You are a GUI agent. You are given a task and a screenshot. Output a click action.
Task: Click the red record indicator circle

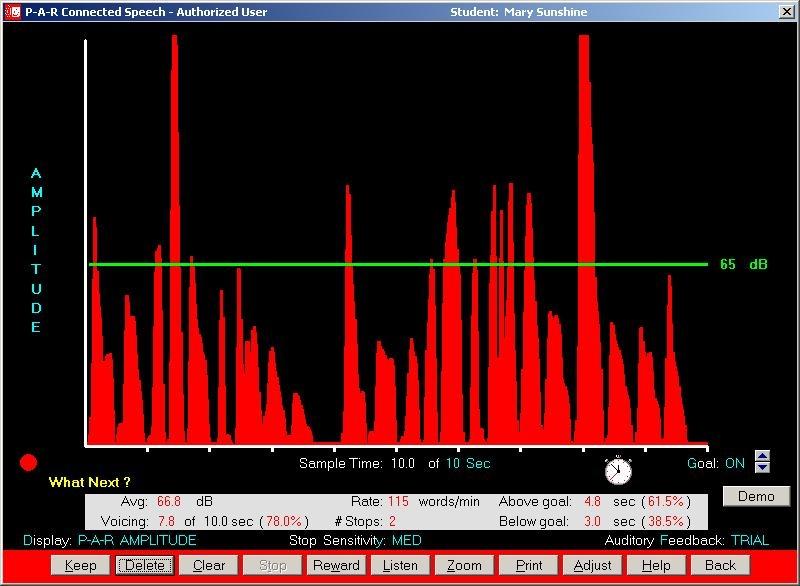click(x=29, y=462)
